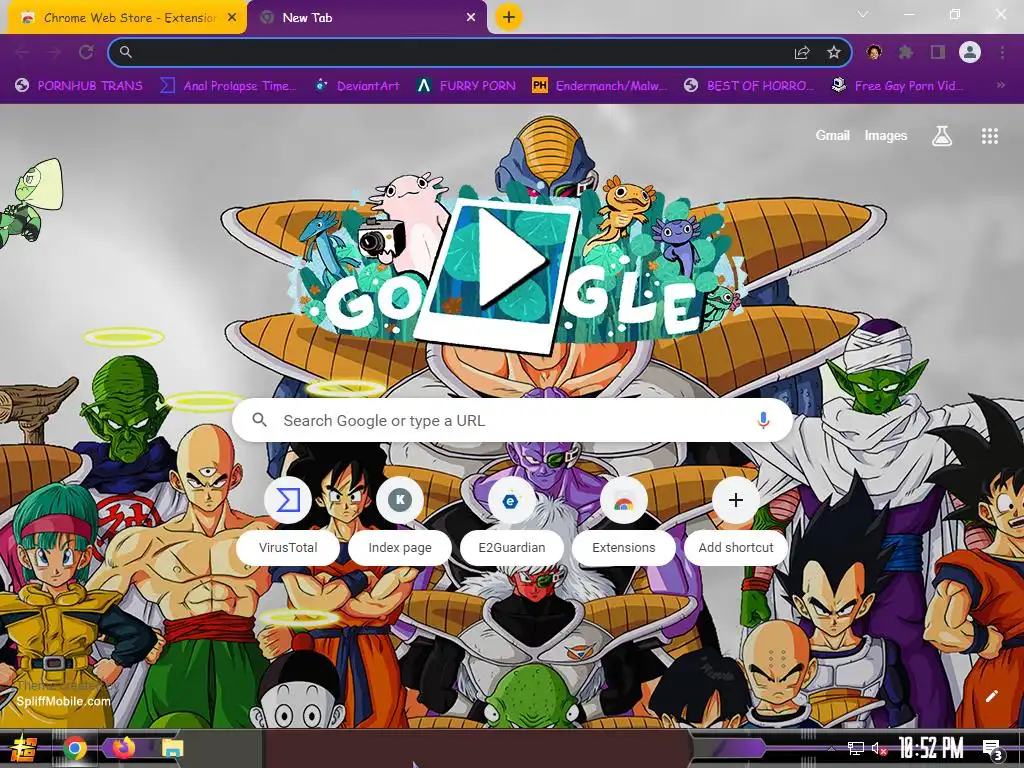Open the Index page shortcut
The width and height of the screenshot is (1024, 768).
tap(400, 519)
